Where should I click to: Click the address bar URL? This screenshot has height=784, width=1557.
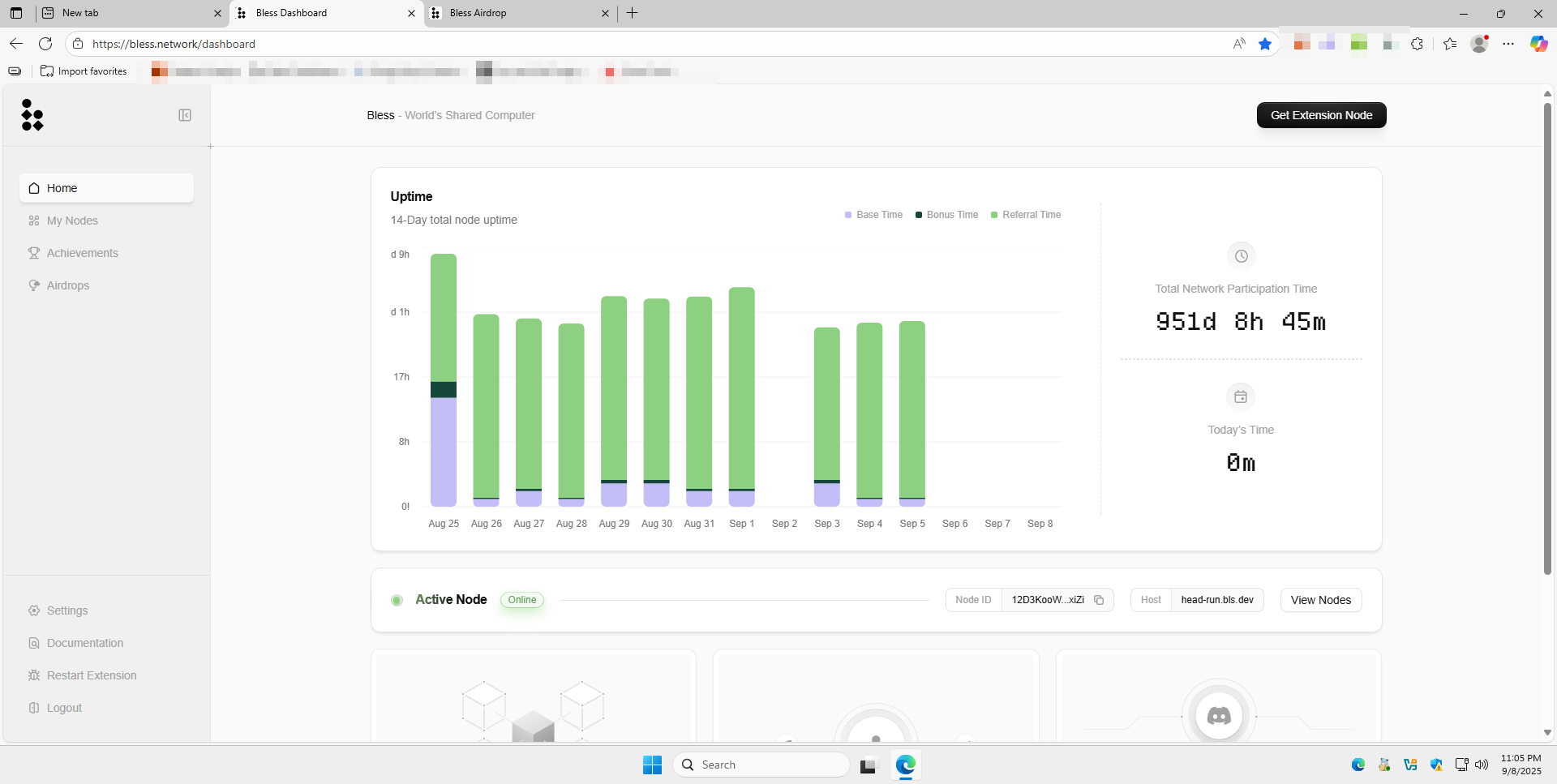tap(174, 44)
